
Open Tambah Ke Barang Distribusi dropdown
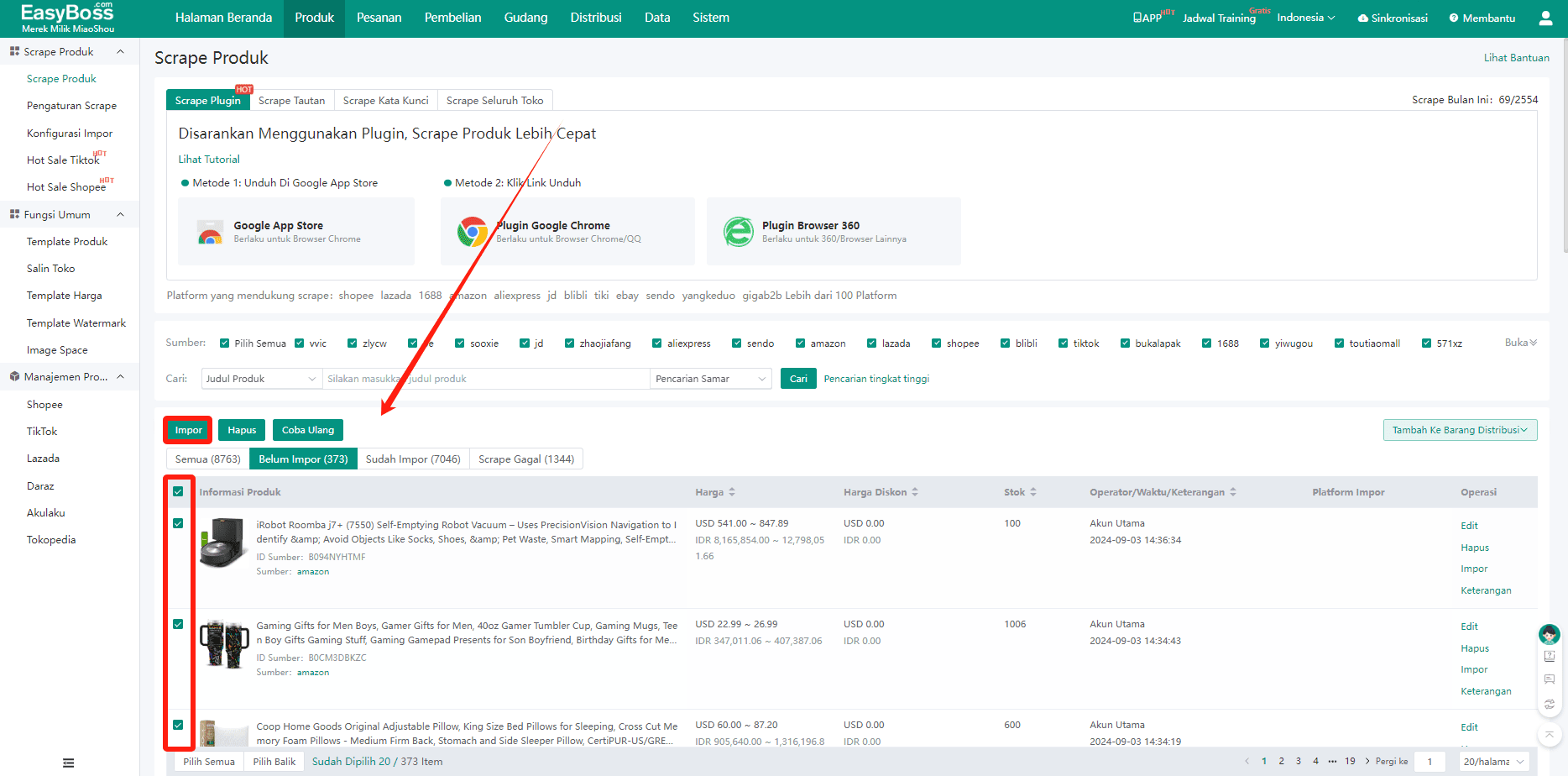click(1460, 430)
